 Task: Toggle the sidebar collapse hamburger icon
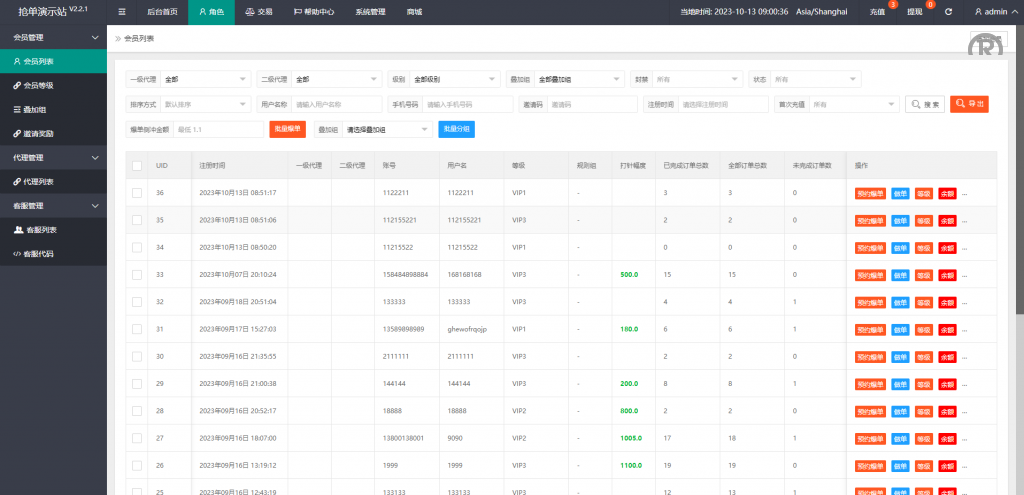122,12
